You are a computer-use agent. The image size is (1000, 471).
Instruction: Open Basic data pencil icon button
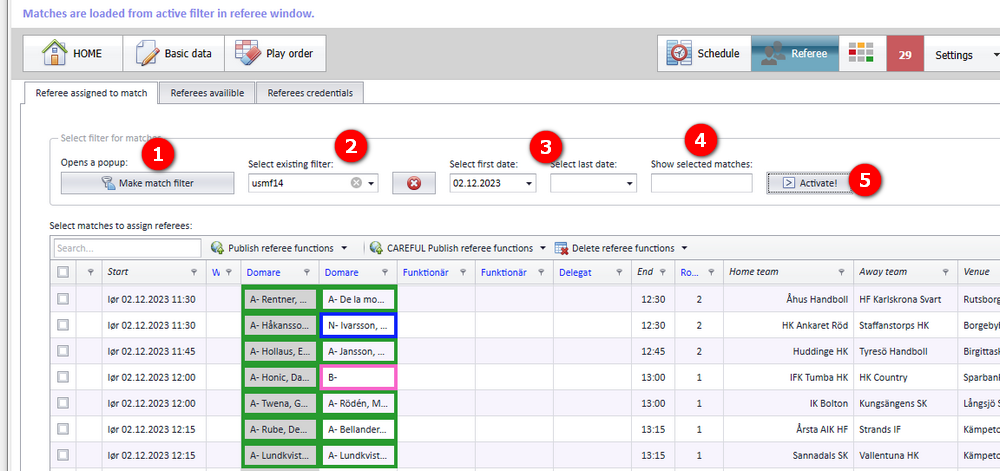point(173,54)
